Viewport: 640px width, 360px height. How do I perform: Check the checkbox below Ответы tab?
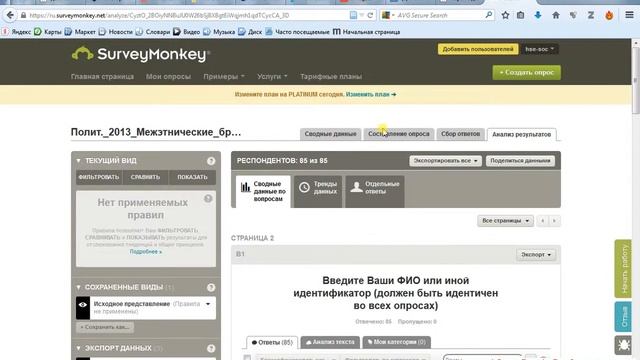coord(247,358)
